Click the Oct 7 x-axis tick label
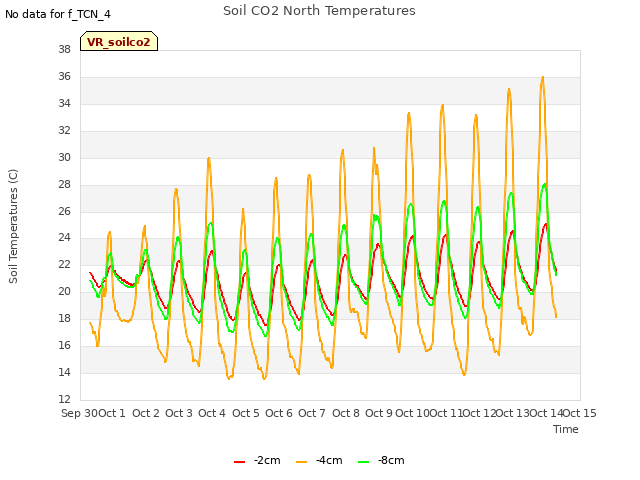 pos(312,413)
